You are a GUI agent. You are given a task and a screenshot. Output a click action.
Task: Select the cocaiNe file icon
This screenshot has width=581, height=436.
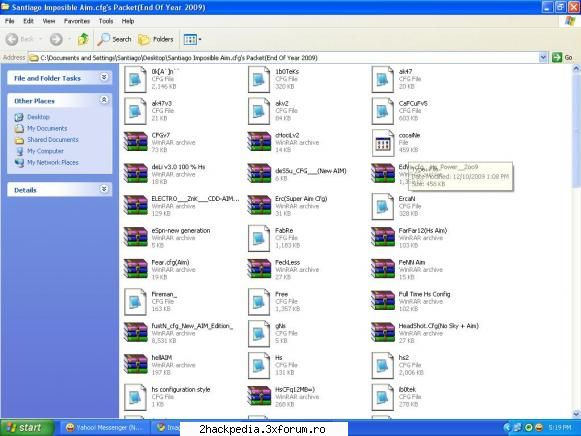[x=382, y=143]
